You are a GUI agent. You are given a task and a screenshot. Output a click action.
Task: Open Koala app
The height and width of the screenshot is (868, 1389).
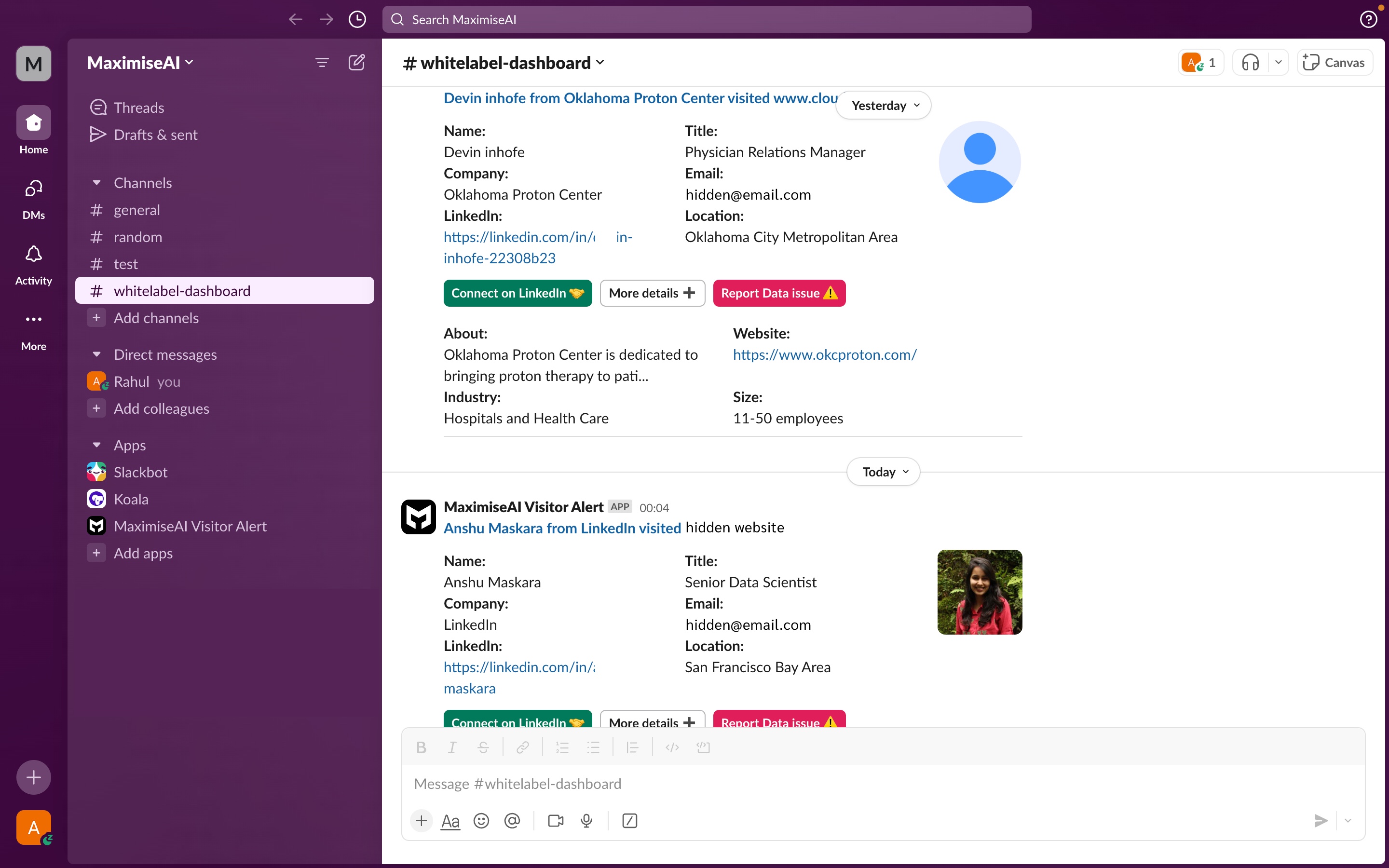tap(224, 499)
